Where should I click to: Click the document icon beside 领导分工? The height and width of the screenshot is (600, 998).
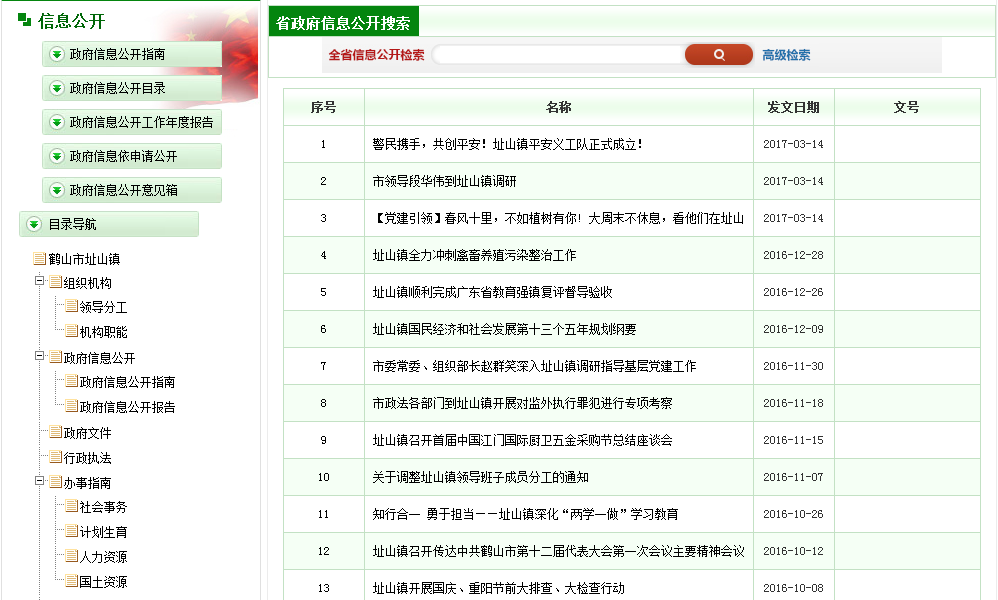click(x=71, y=307)
